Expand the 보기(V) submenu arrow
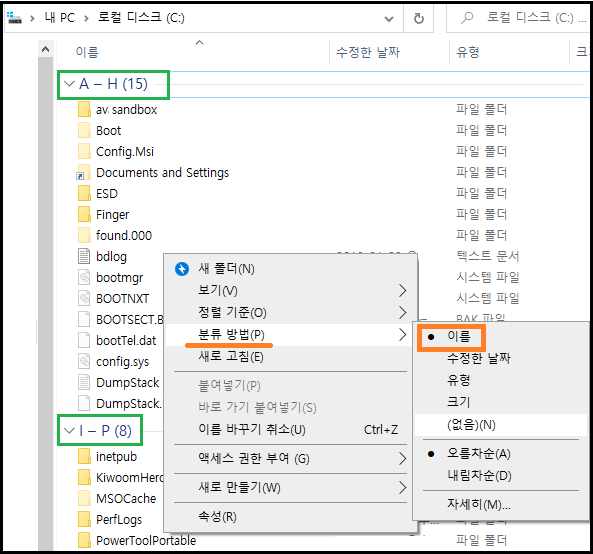Viewport: 593px width, 554px height. [402, 290]
